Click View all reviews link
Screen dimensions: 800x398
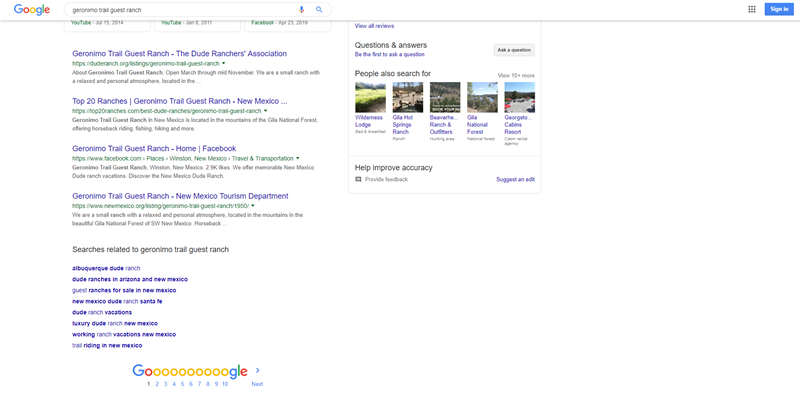(x=374, y=26)
